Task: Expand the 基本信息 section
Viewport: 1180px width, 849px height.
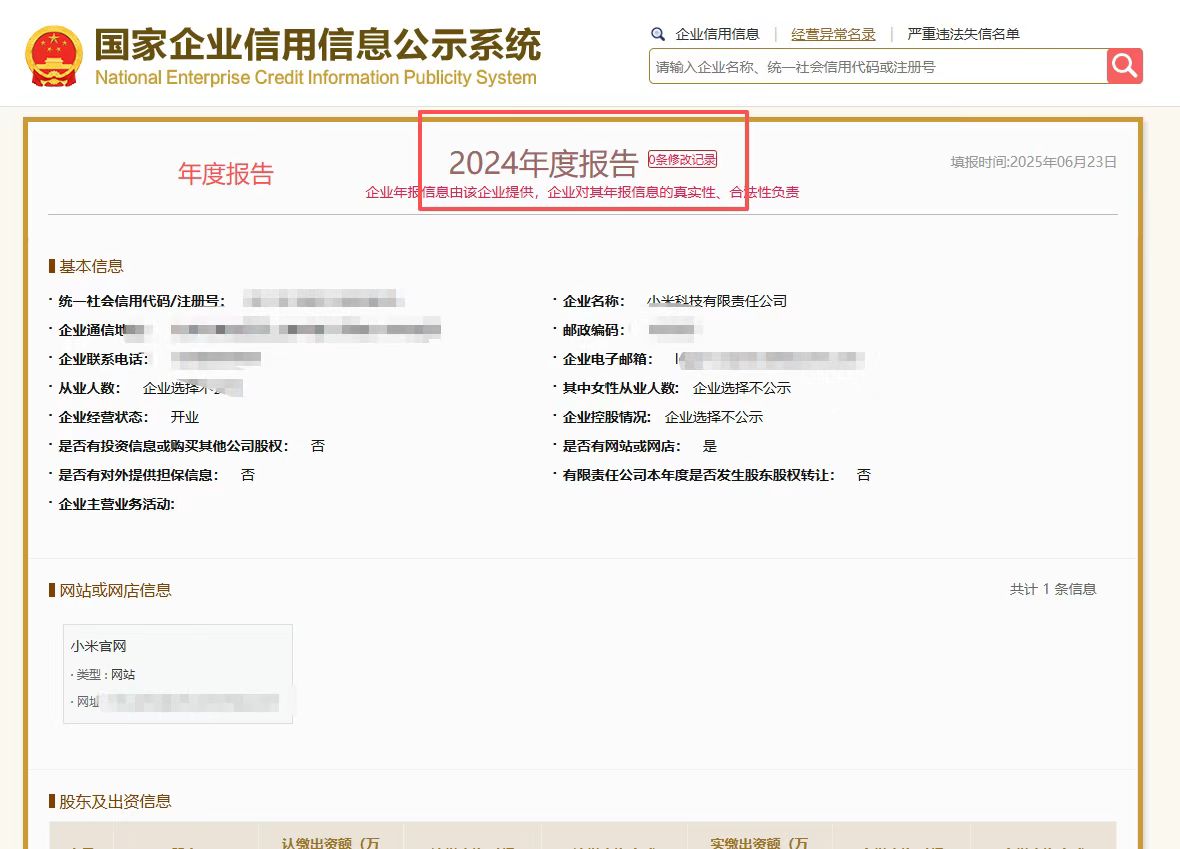Action: (90, 266)
